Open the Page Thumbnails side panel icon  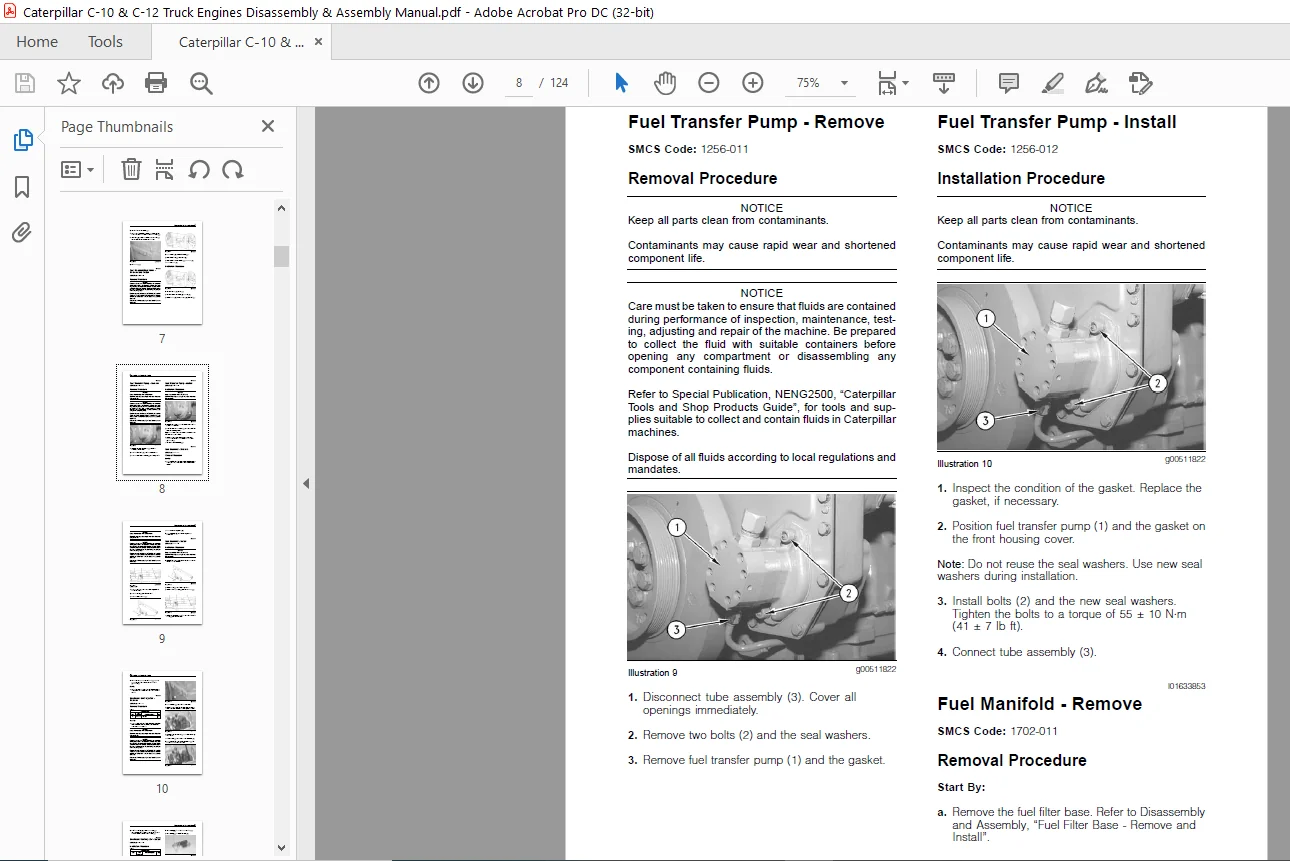coord(23,141)
